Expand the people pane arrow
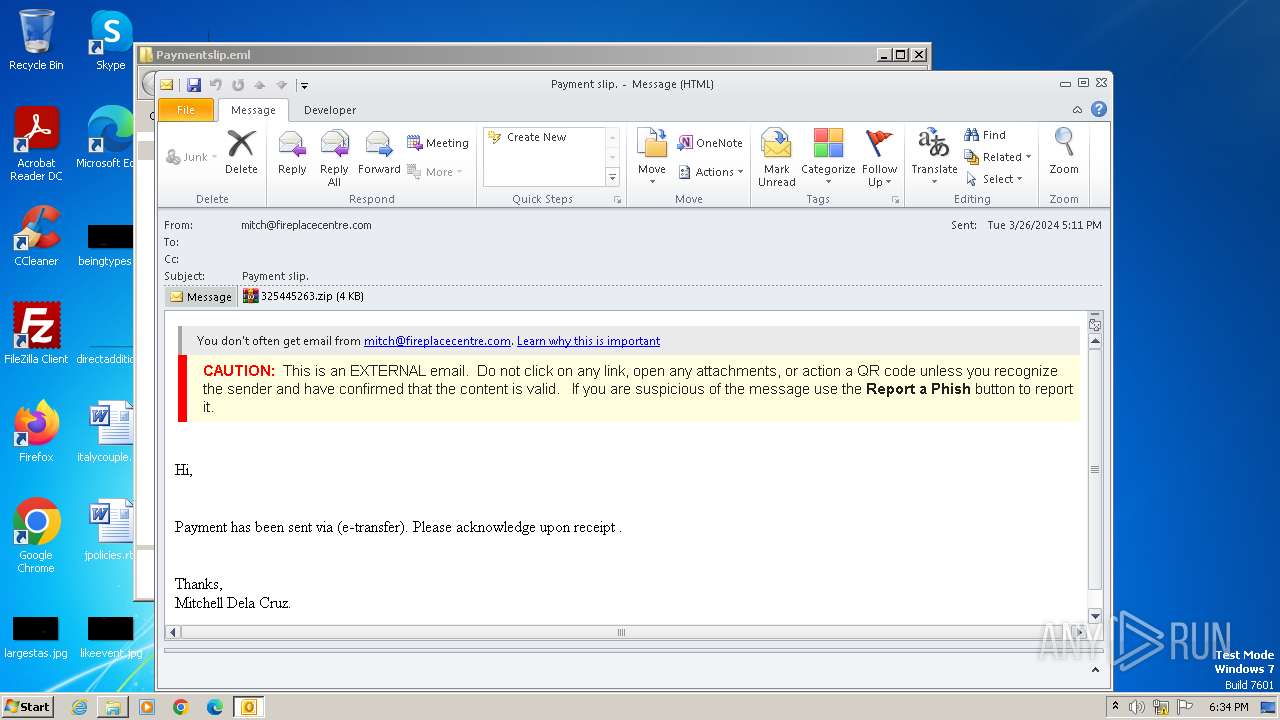Screen dimensions: 1280x720 (1095, 670)
